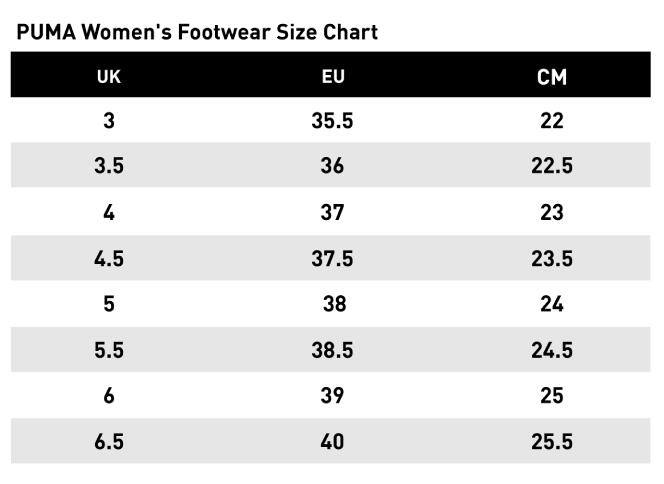Select EU size 39 cell
This screenshot has width=664, height=484.
pos(332,396)
